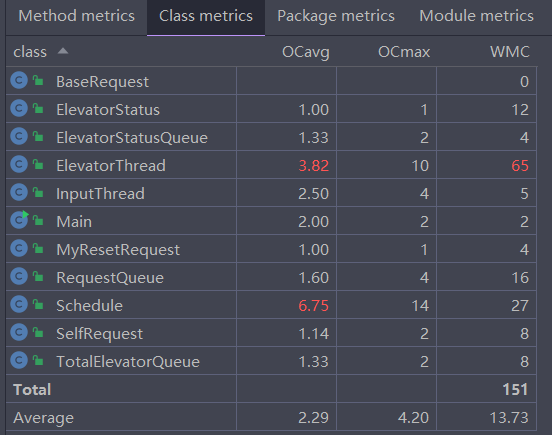Open the Package metrics tab

(336, 16)
